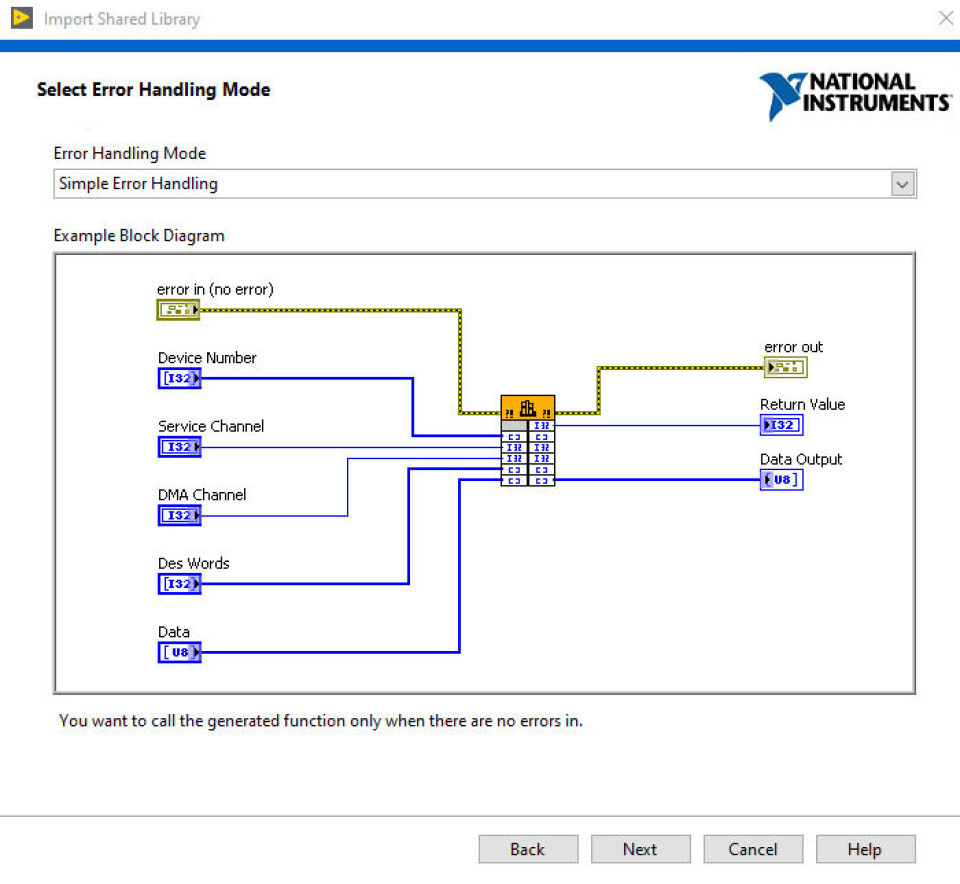Click the Back button
Image resolution: width=960 pixels, height=884 pixels.
coord(528,849)
